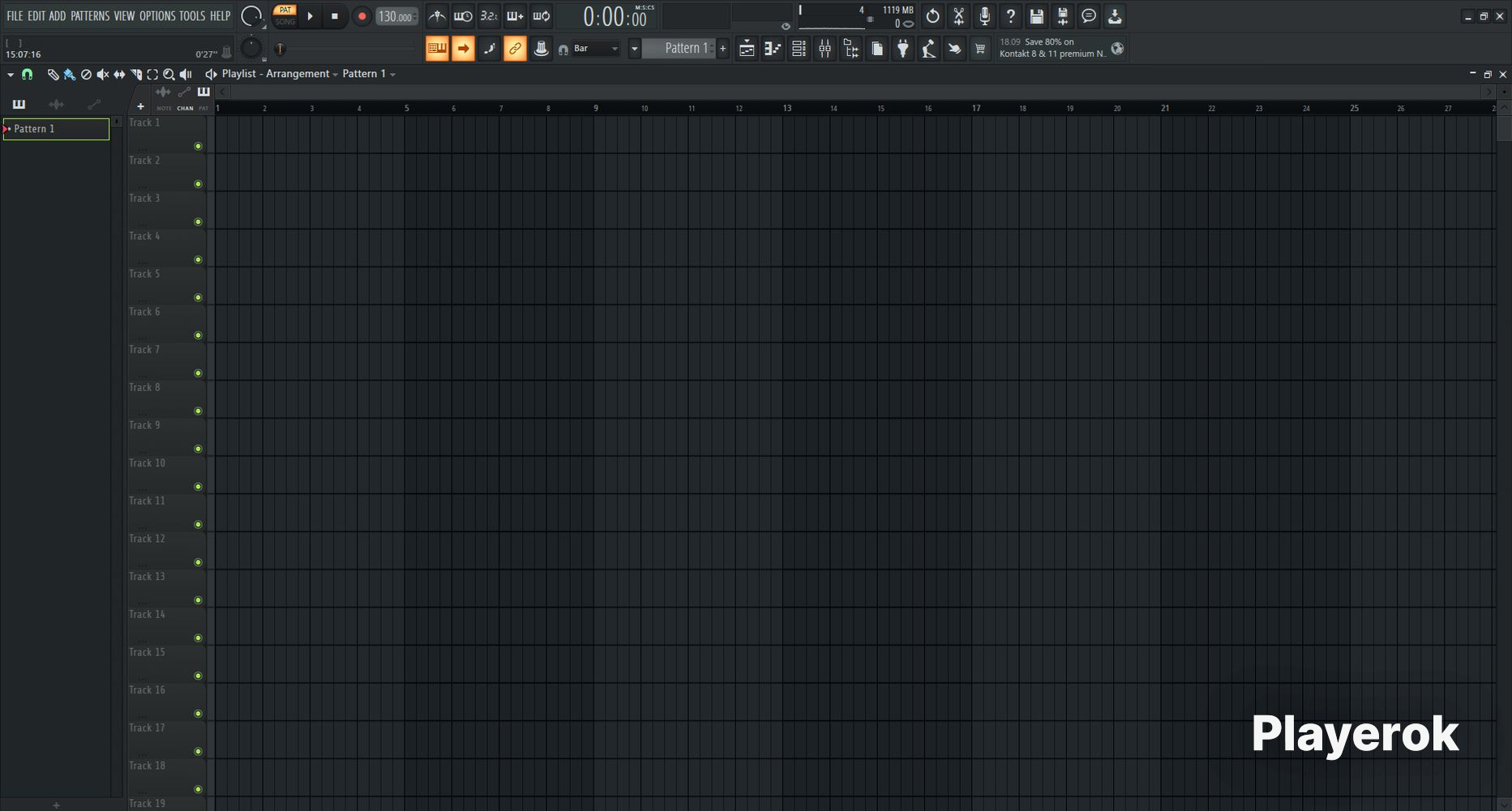Open the plugin picker plug icon
This screenshot has width=1512, height=811.
tap(902, 49)
